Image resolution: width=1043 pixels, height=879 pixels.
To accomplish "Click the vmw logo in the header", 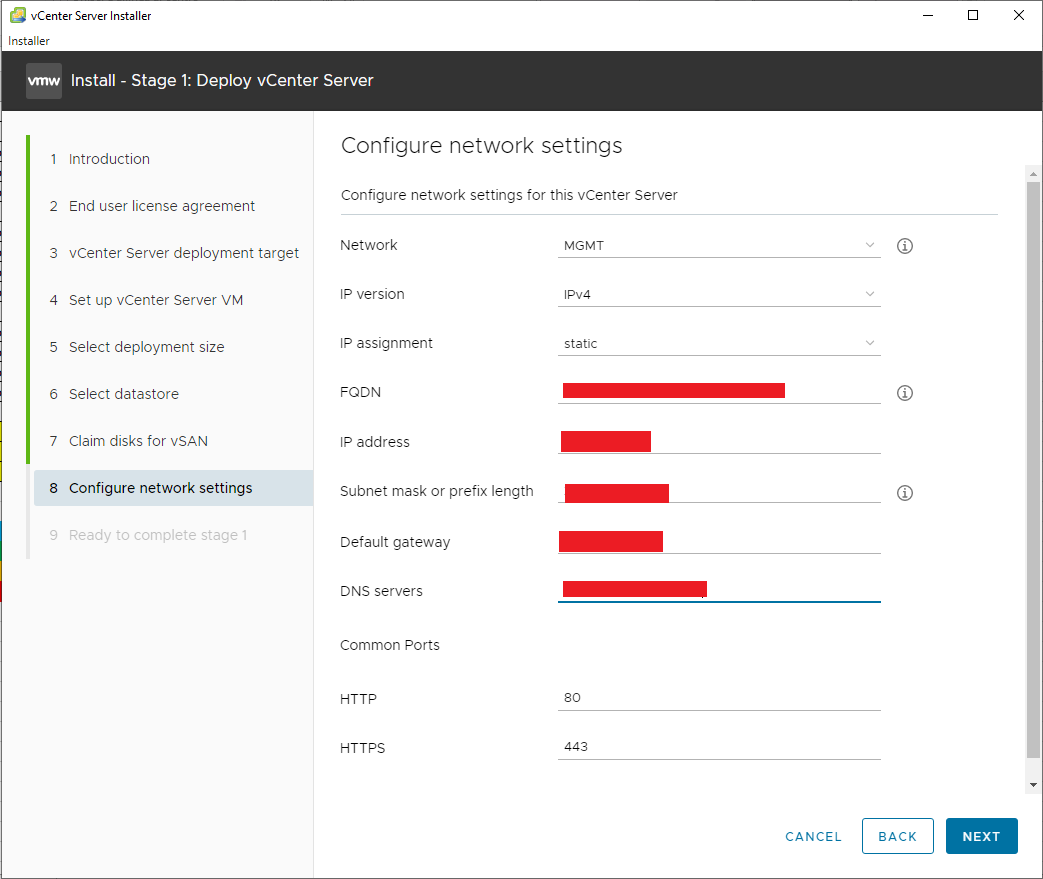I will click(x=44, y=81).
